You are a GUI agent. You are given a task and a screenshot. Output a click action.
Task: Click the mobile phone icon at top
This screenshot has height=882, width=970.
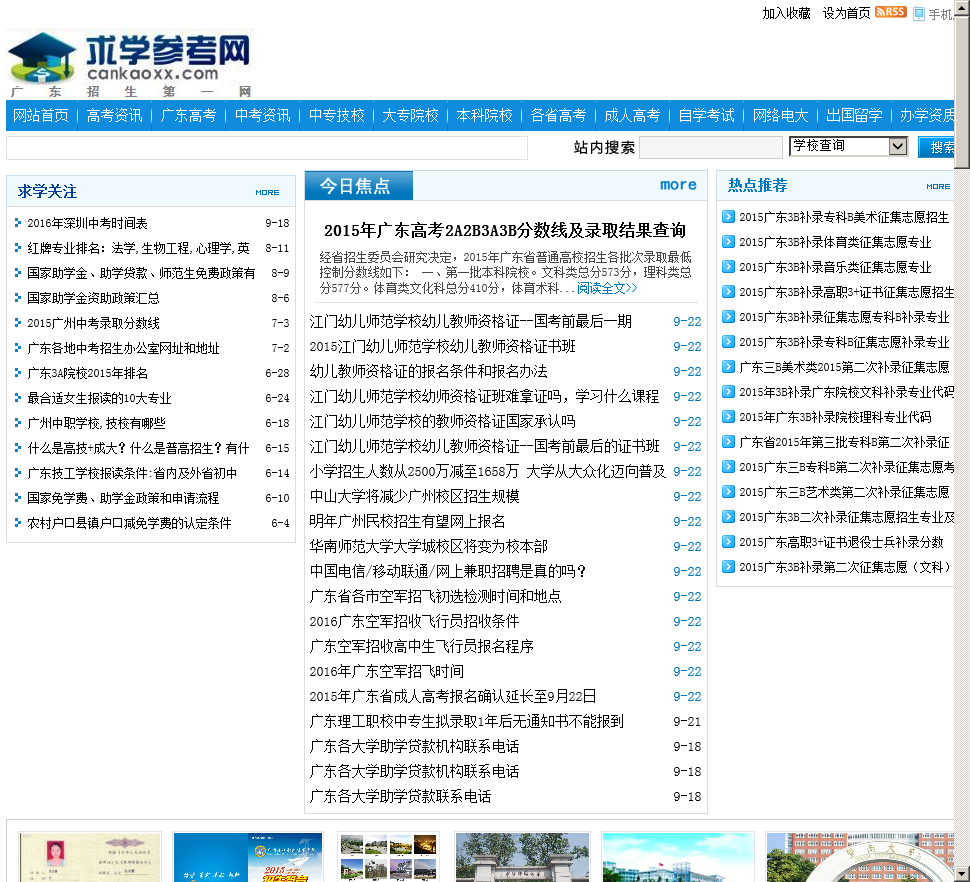(x=919, y=14)
